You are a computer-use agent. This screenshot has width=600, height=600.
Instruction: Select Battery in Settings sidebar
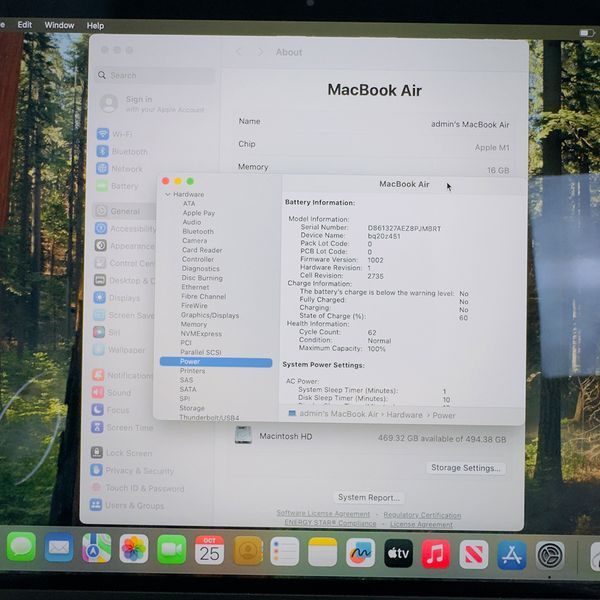pyautogui.click(x=117, y=186)
